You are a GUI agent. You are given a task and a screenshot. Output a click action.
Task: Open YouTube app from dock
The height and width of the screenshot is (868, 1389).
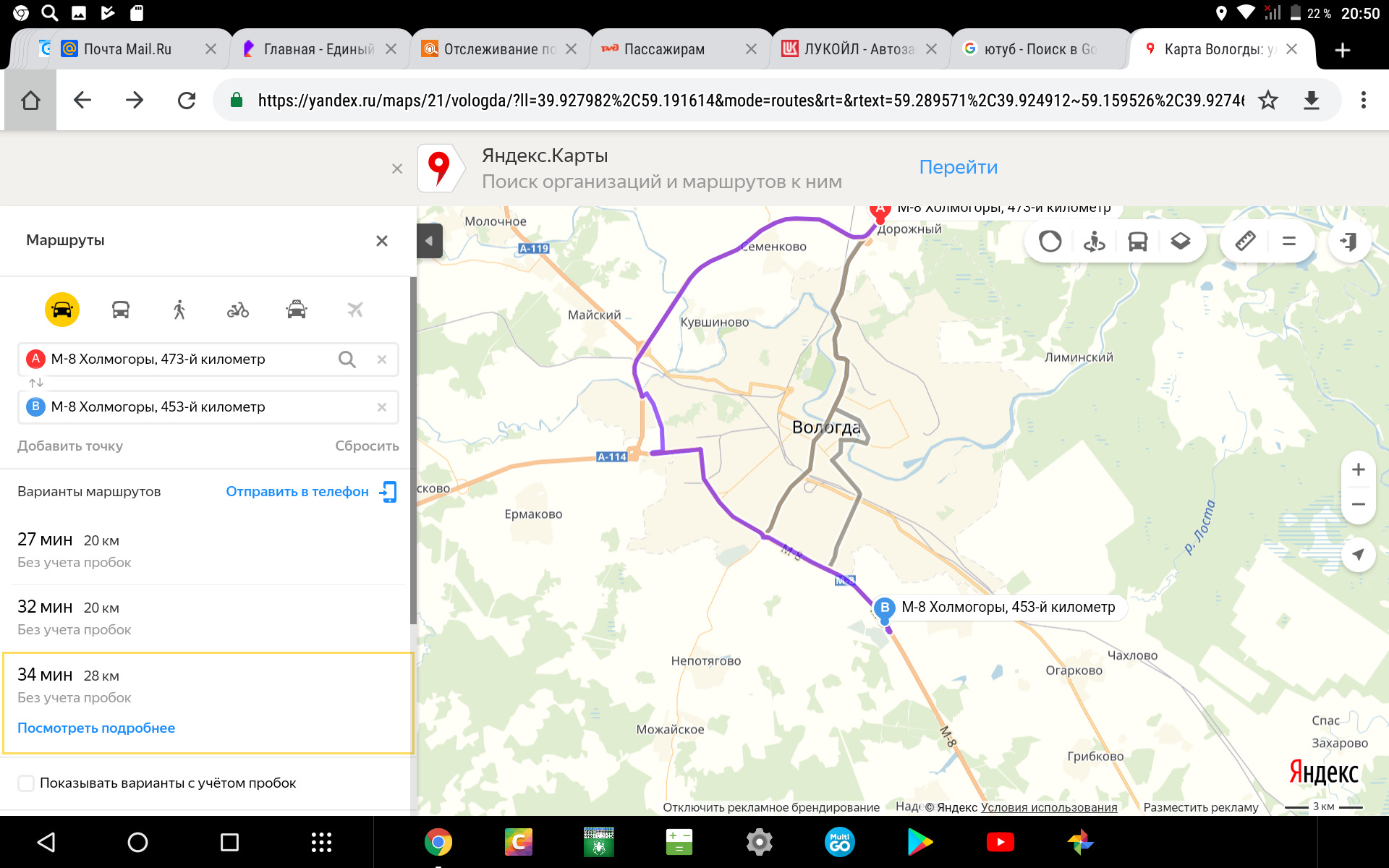pyautogui.click(x=1001, y=842)
